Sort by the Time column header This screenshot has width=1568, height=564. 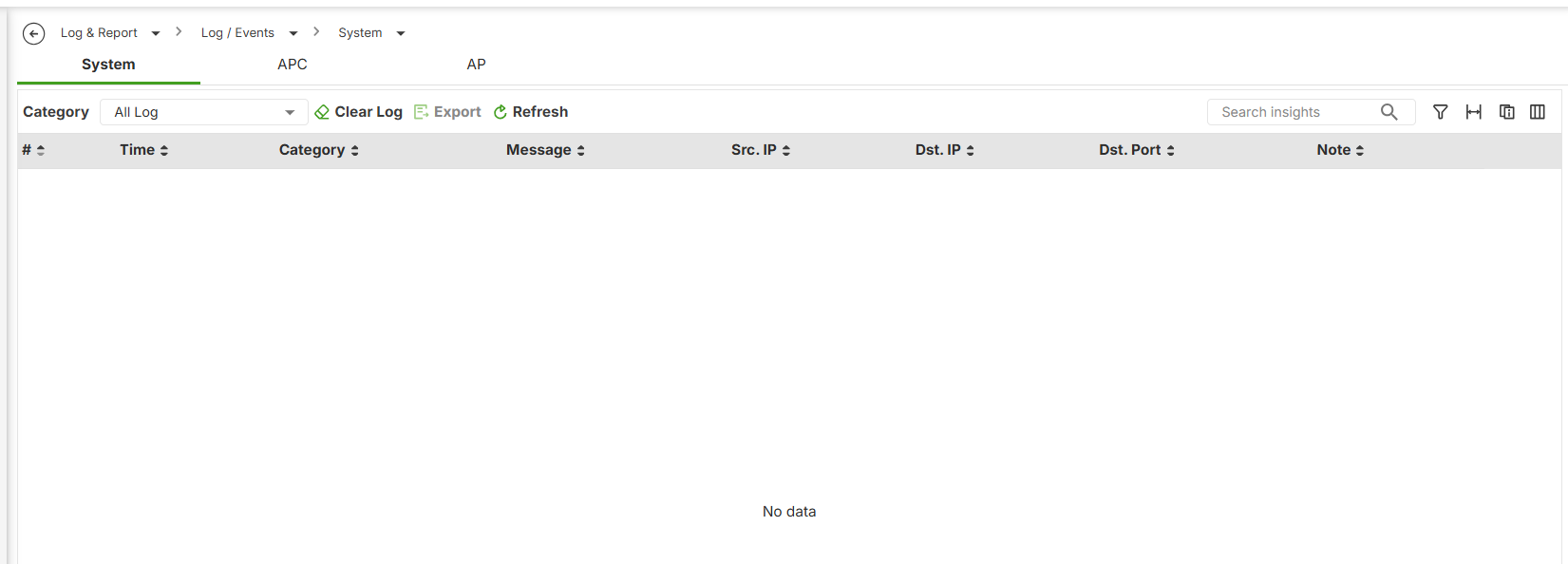pos(143,150)
